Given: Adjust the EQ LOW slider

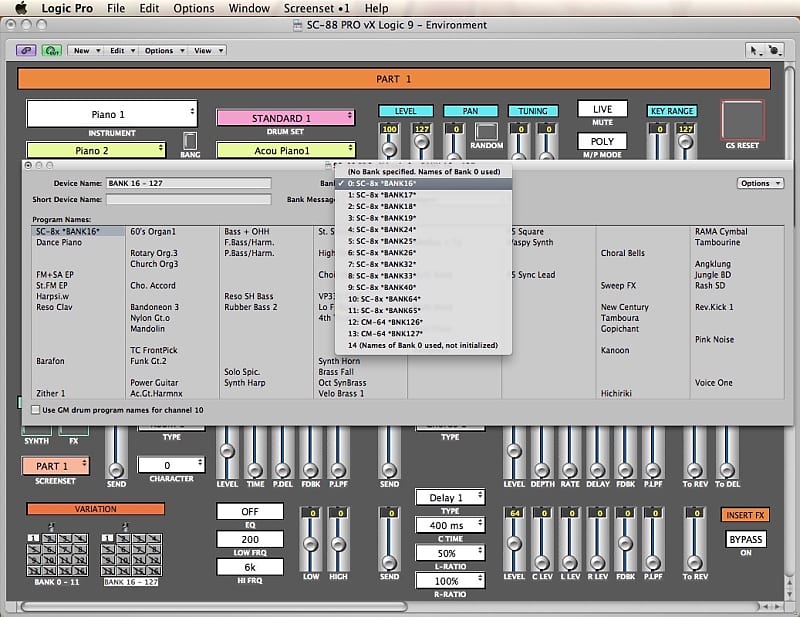Looking at the screenshot, I should [x=311, y=544].
